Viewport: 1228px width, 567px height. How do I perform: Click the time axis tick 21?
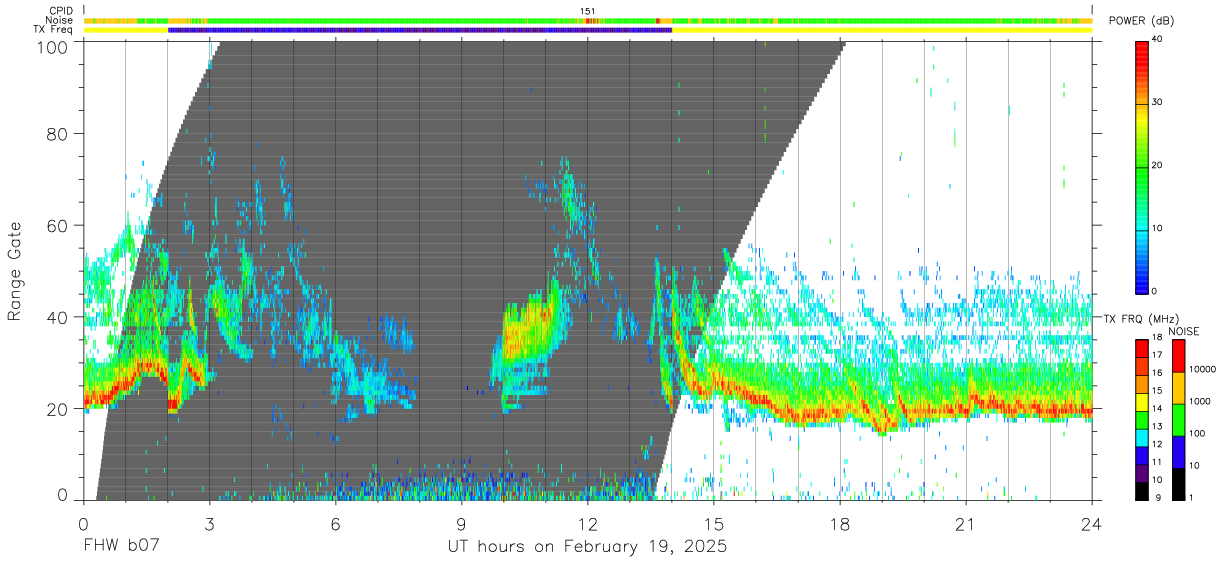[966, 523]
